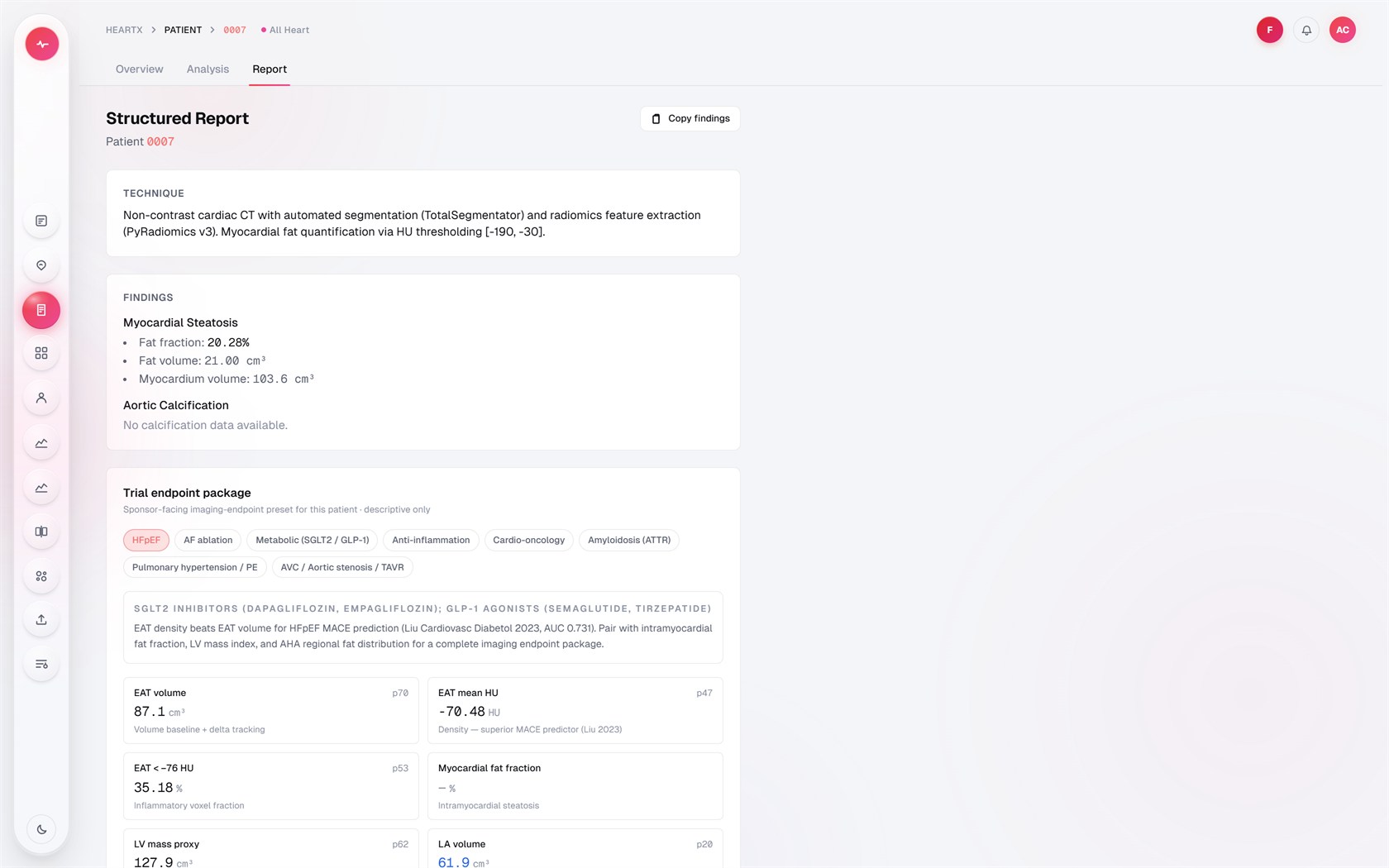
Task: Click the red patient ID under Structured Report
Action: [160, 141]
